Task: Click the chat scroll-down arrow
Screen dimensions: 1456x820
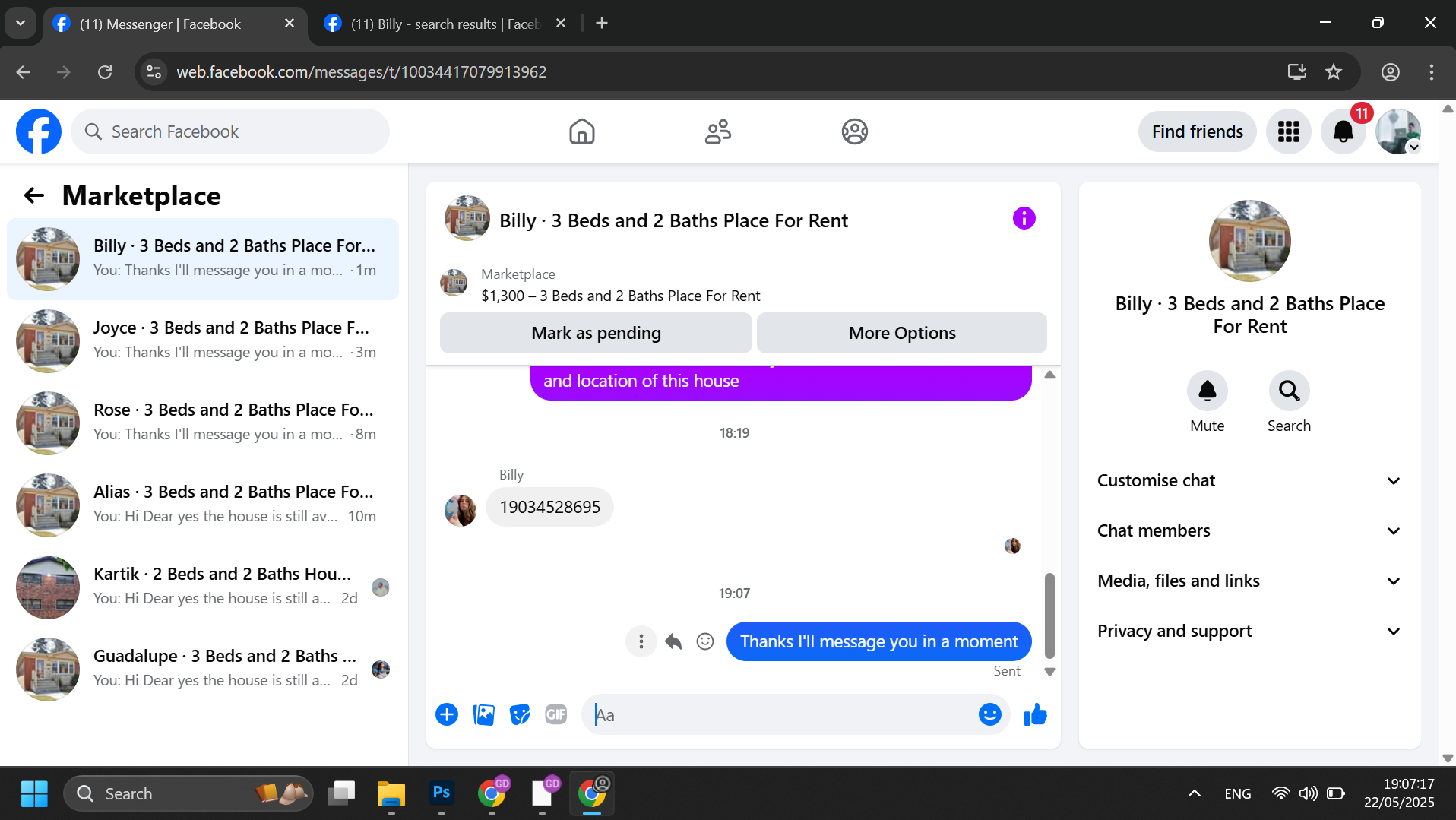Action: pos(1049,672)
